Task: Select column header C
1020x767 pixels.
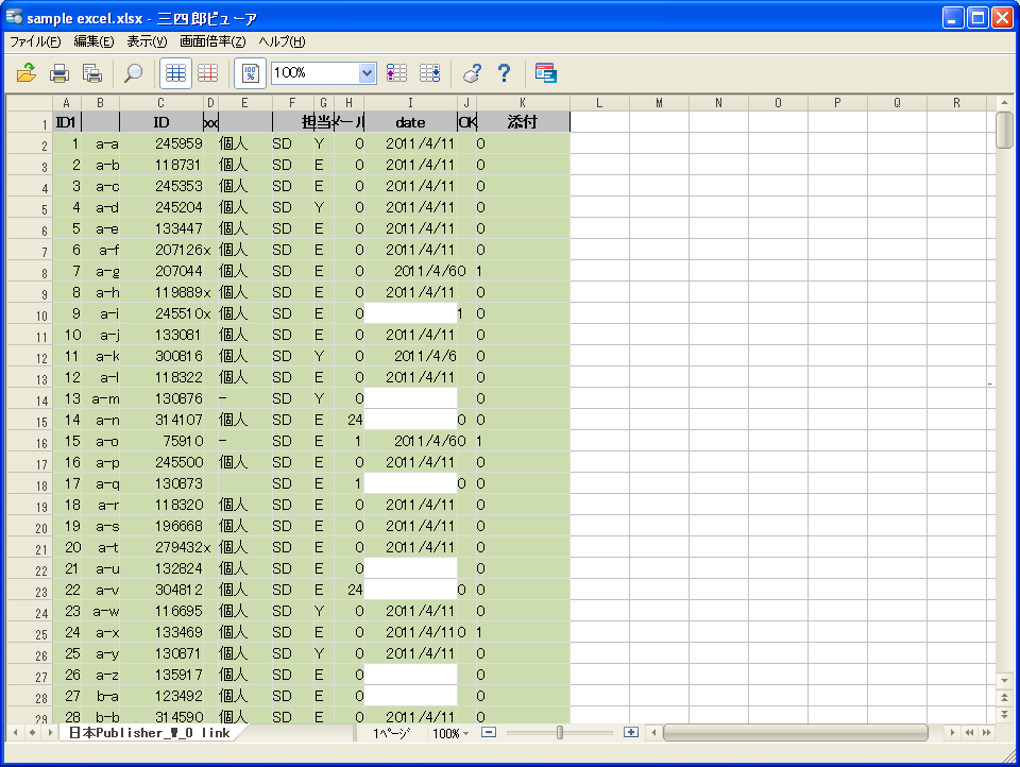Action: click(x=161, y=103)
